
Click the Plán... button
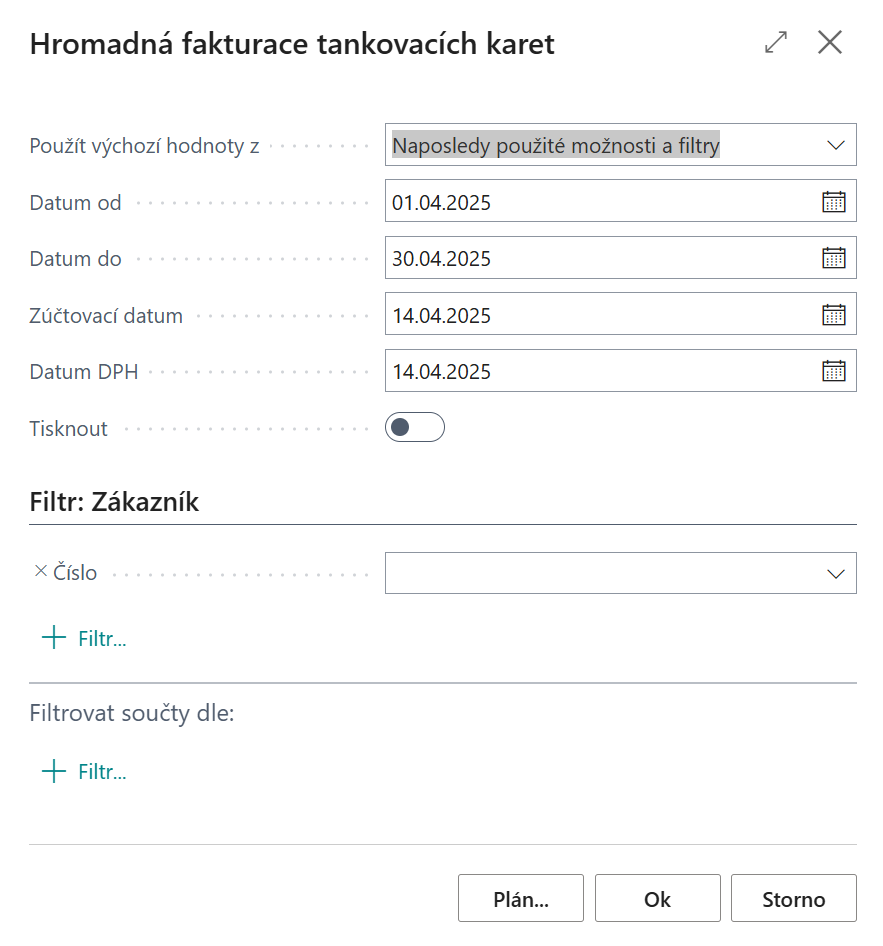click(x=520, y=898)
